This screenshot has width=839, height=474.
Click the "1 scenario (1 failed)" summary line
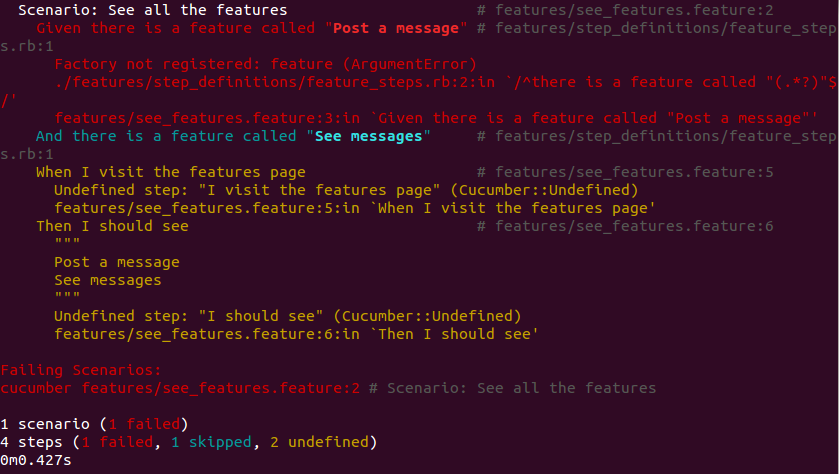[94, 424]
